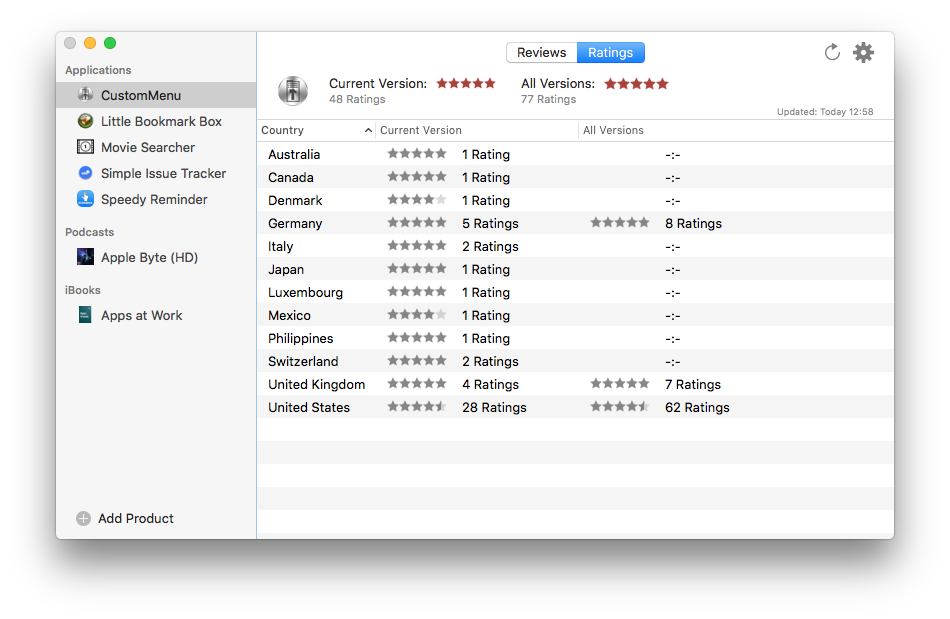Click United Kingdom all versions stars
Image resolution: width=950 pixels, height=619 pixels.
coord(620,383)
